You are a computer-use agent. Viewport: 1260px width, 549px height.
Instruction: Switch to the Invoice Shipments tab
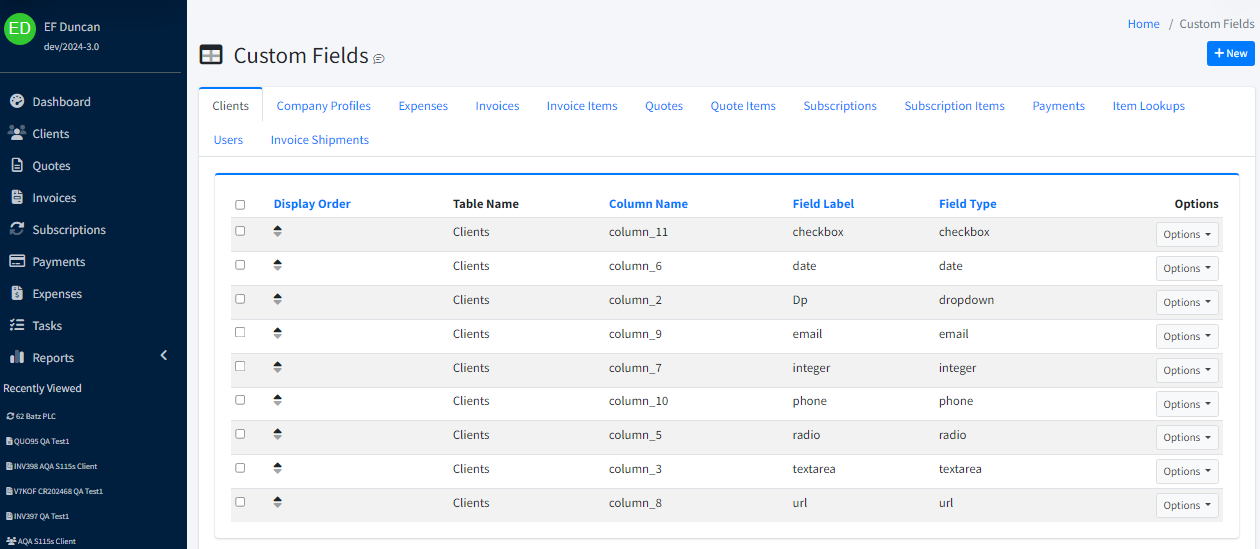(320, 140)
